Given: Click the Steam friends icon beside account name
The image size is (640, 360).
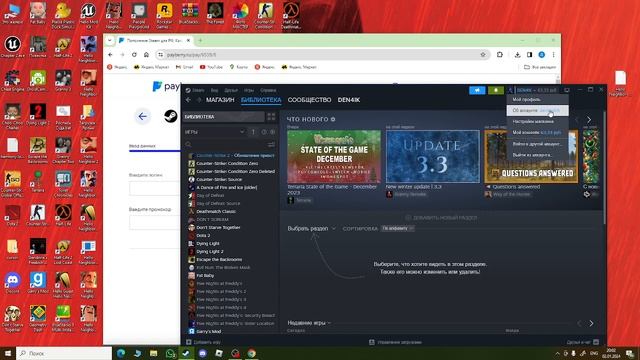Looking at the screenshot, I should coord(511,90).
